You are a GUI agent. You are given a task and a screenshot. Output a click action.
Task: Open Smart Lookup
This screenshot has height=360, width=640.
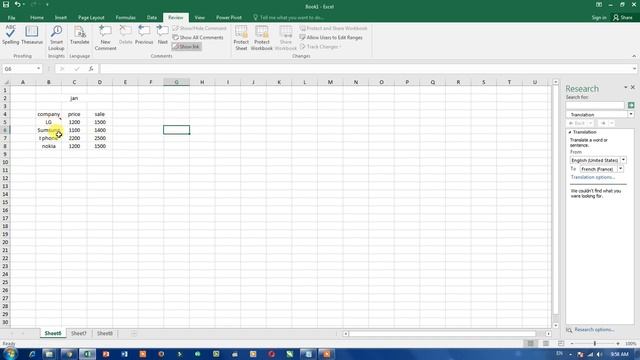pos(56,38)
